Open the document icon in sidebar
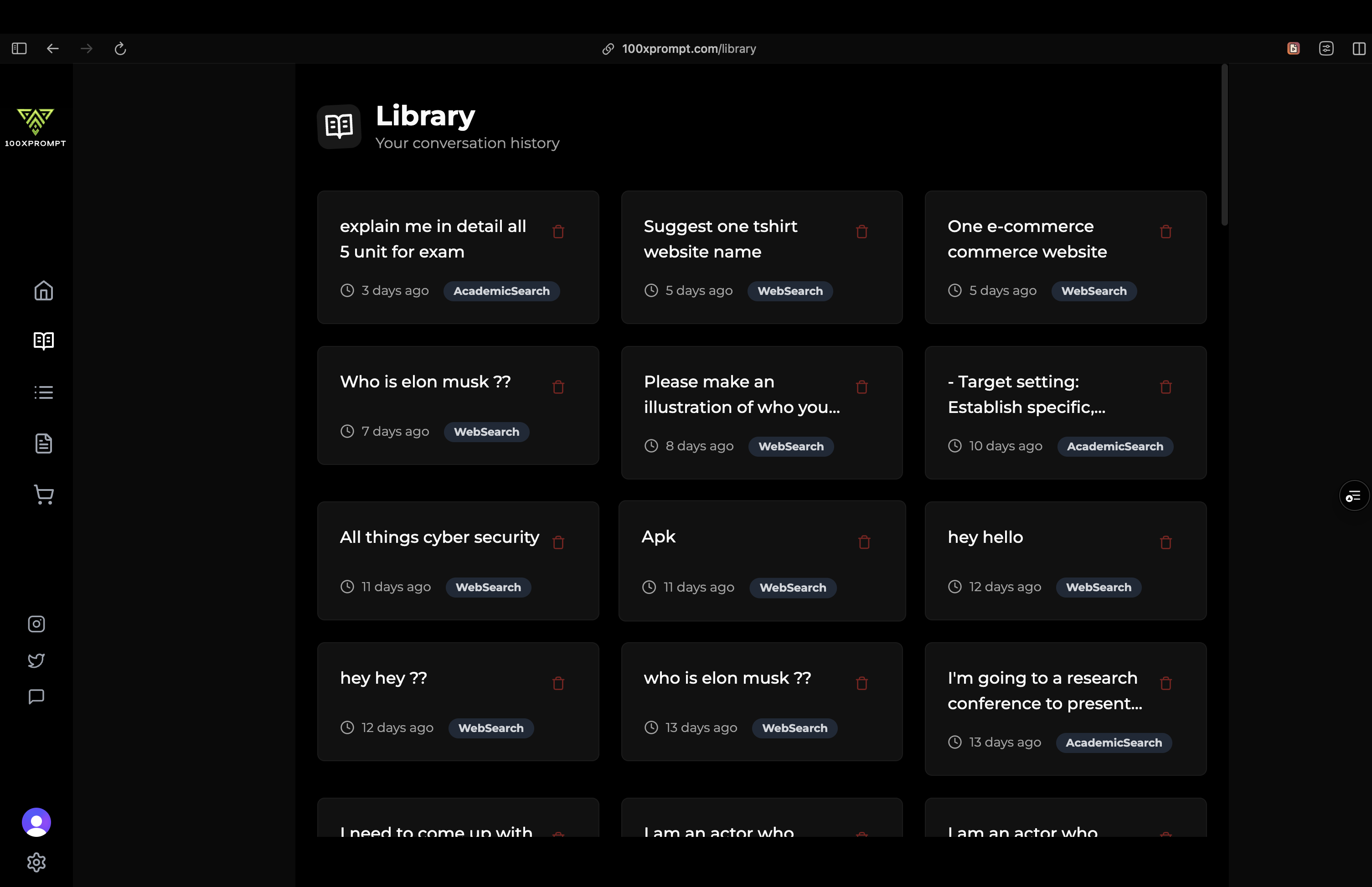1372x887 pixels. coord(44,443)
